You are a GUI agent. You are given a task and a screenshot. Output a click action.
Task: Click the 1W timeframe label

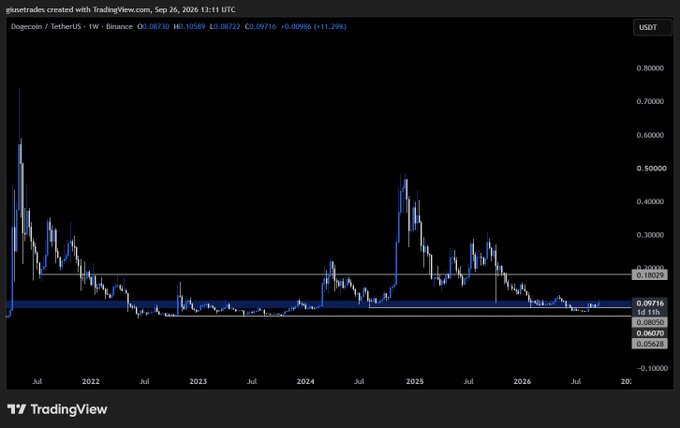pos(94,26)
